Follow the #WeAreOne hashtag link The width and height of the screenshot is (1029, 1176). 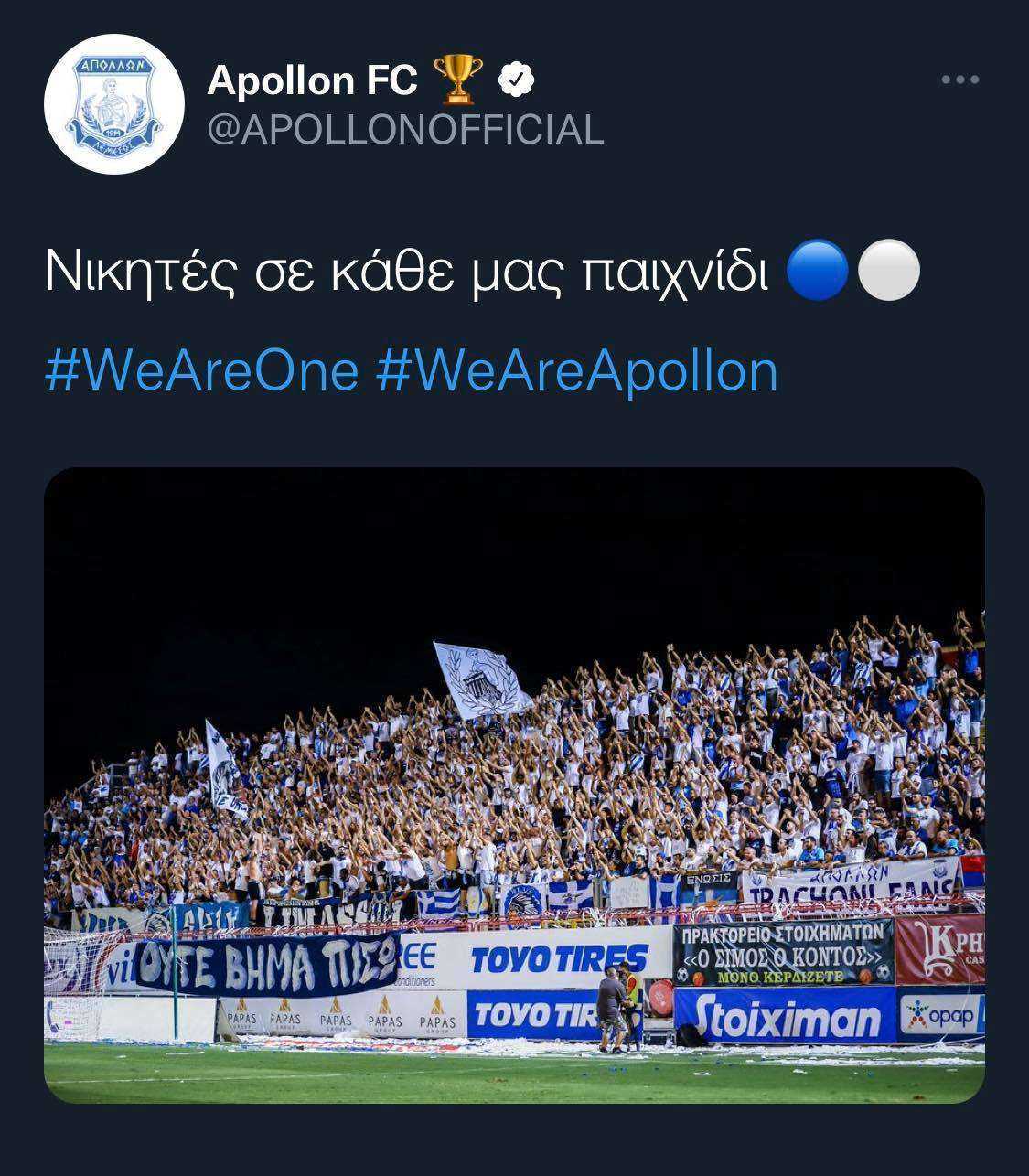tap(201, 371)
